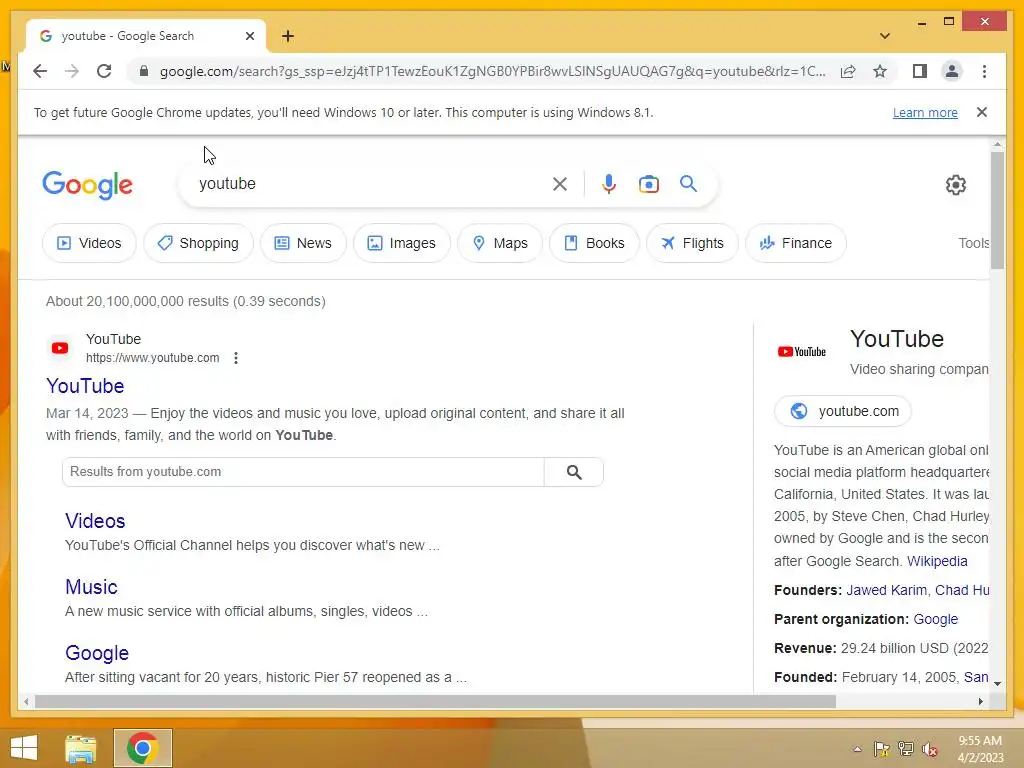Click the YouTube favicon in first result

pos(60,348)
